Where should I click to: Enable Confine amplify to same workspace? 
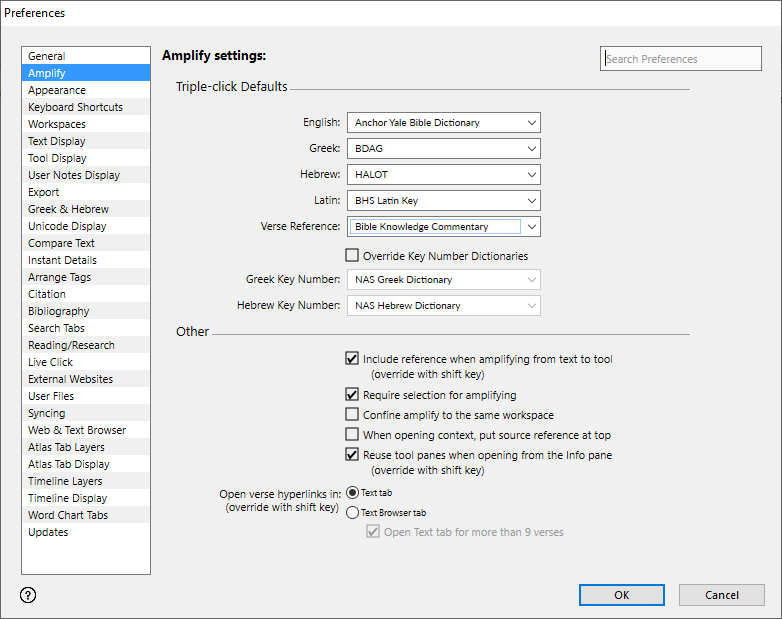(352, 415)
